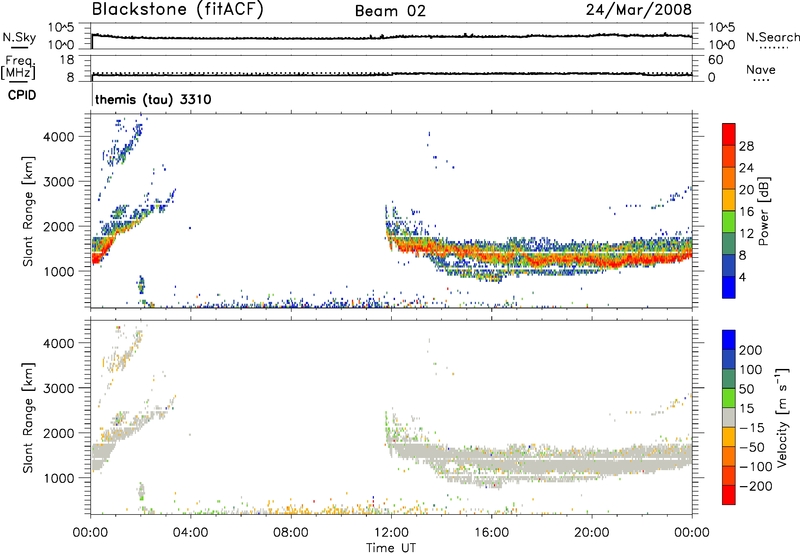Click the '04:00' time tick label
The width and height of the screenshot is (800, 554).
click(x=190, y=533)
